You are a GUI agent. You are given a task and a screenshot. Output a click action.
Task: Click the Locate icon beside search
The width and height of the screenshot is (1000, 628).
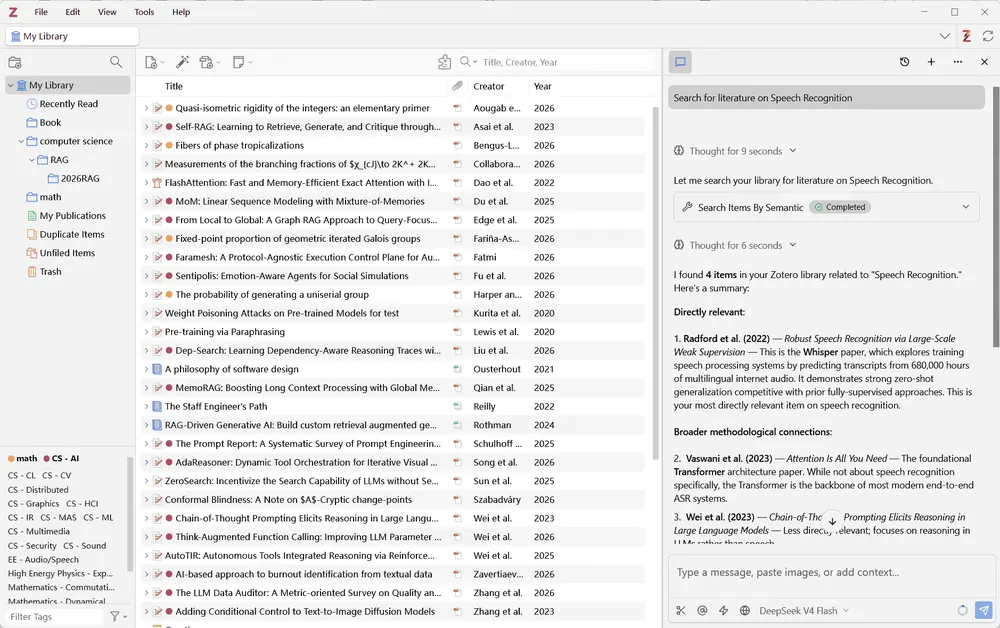(445, 62)
